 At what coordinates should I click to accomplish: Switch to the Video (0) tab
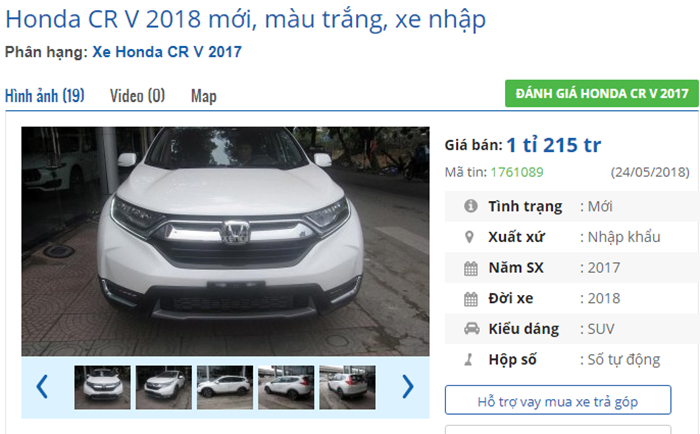pyautogui.click(x=138, y=96)
